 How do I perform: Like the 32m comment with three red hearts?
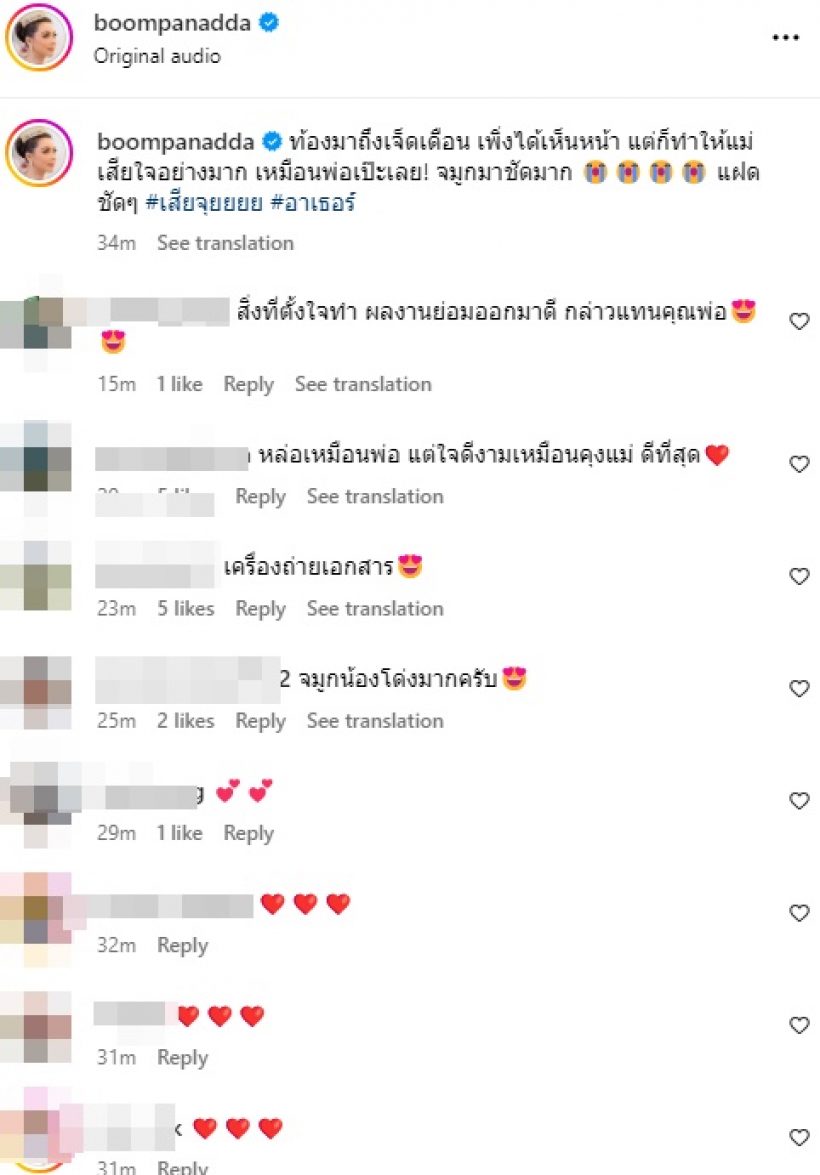(x=799, y=912)
